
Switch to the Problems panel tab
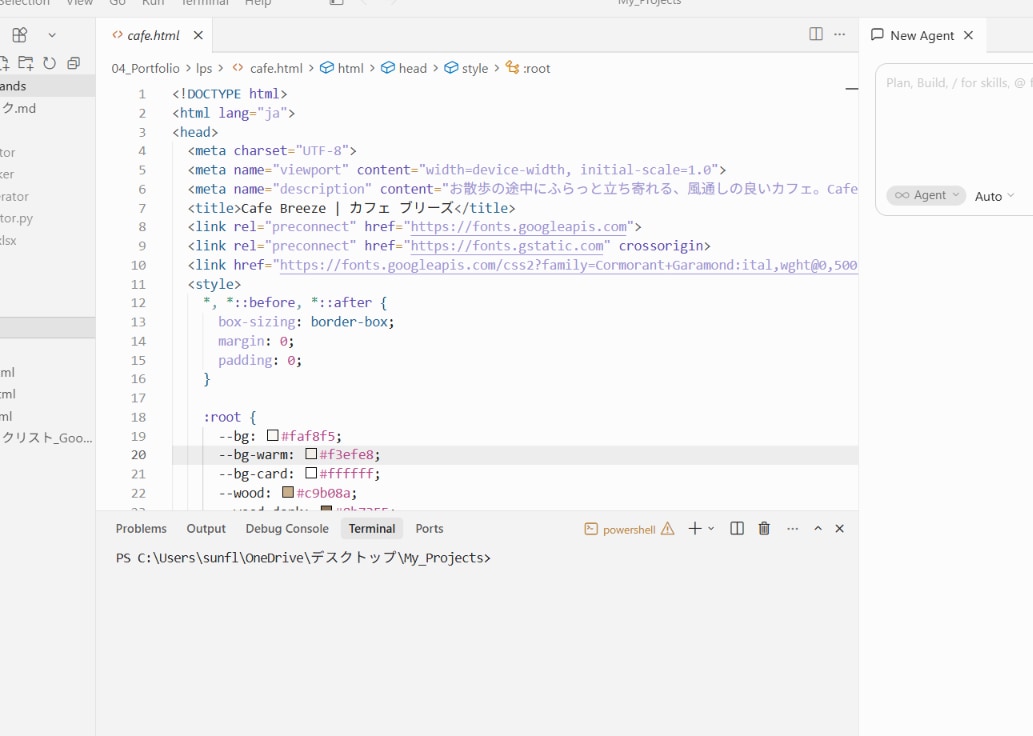[141, 528]
